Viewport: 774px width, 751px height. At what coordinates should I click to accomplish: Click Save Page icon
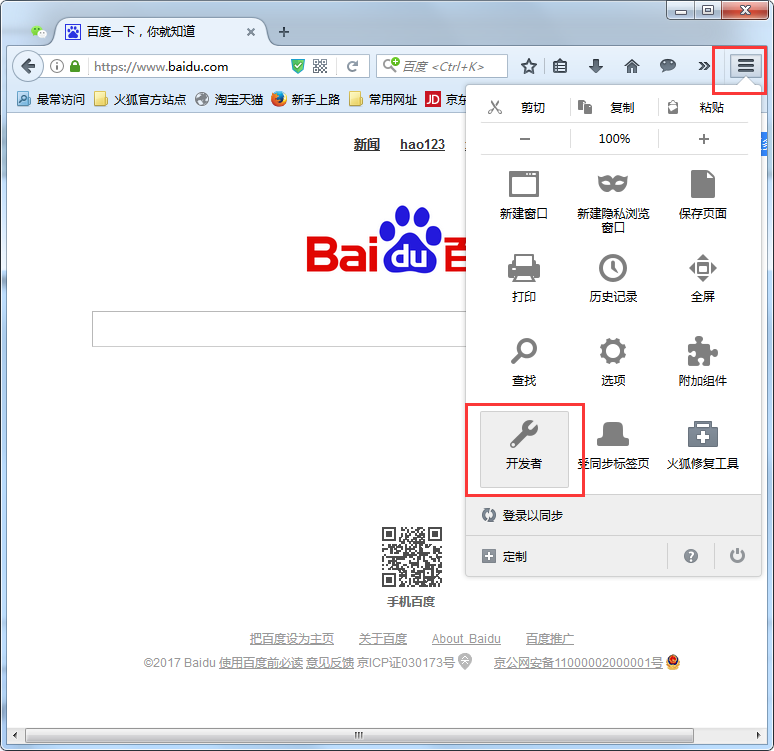(702, 184)
